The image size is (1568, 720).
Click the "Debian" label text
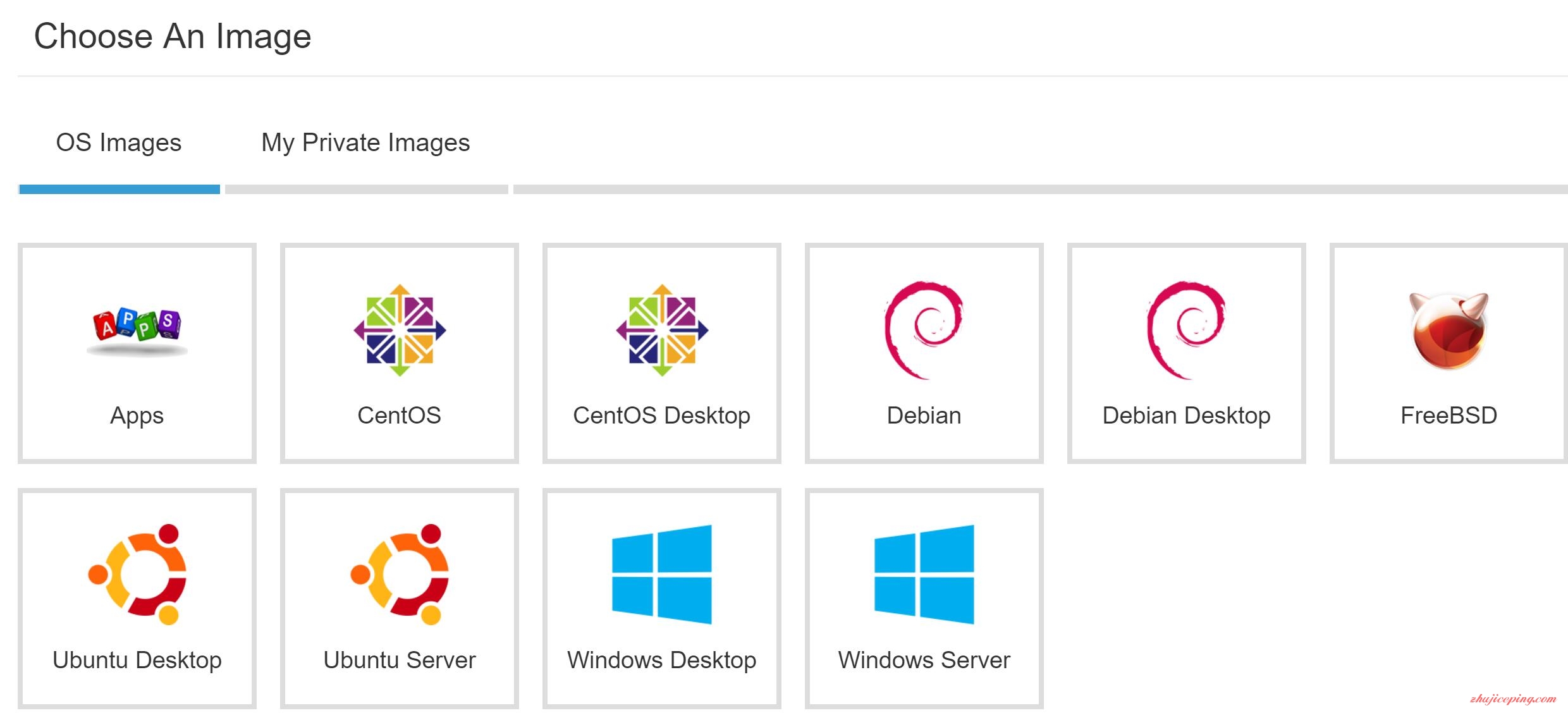[924, 415]
